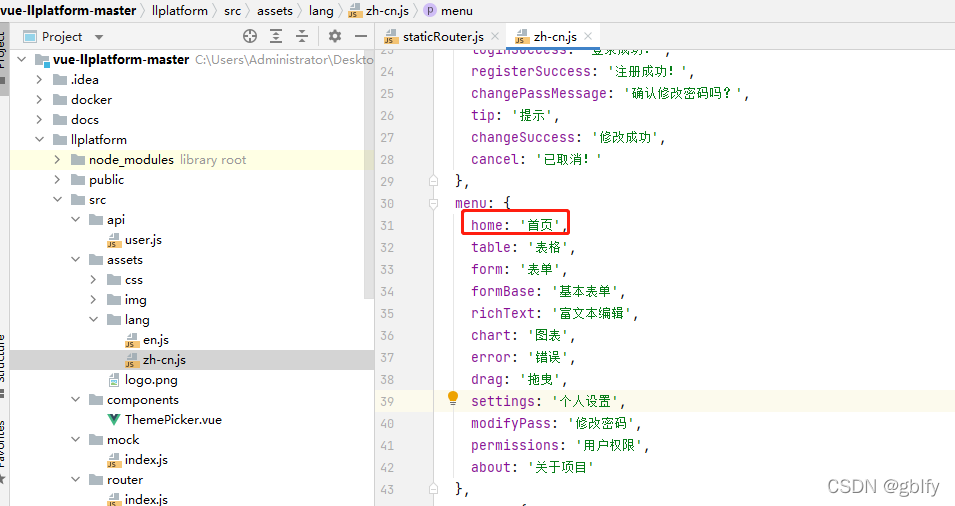Expand the img folder arrow
This screenshot has width=955, height=506.
pyautogui.click(x=93, y=300)
